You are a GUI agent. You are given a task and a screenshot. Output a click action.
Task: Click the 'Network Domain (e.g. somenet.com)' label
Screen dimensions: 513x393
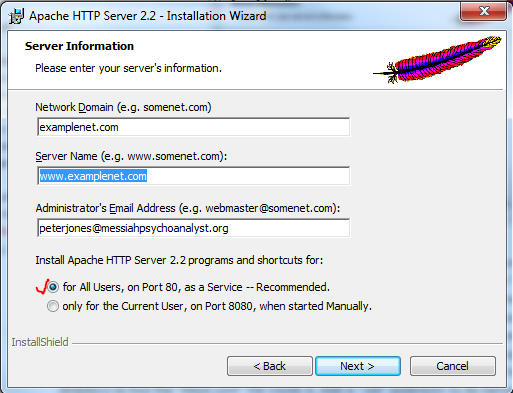pos(123,107)
